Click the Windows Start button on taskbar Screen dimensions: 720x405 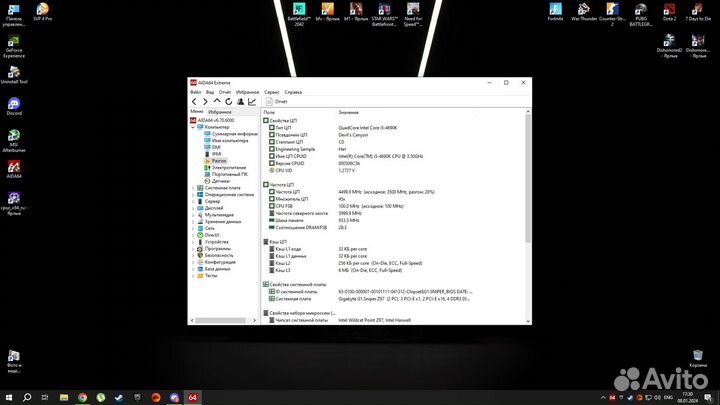point(8,397)
